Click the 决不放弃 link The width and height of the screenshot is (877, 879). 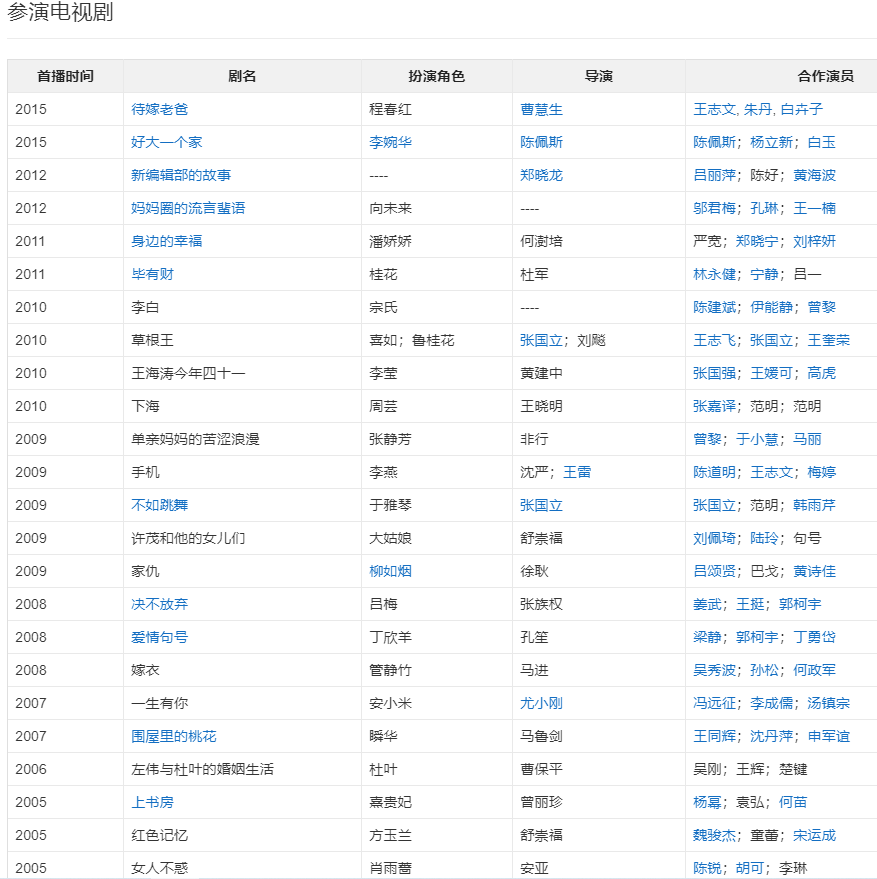(x=159, y=604)
